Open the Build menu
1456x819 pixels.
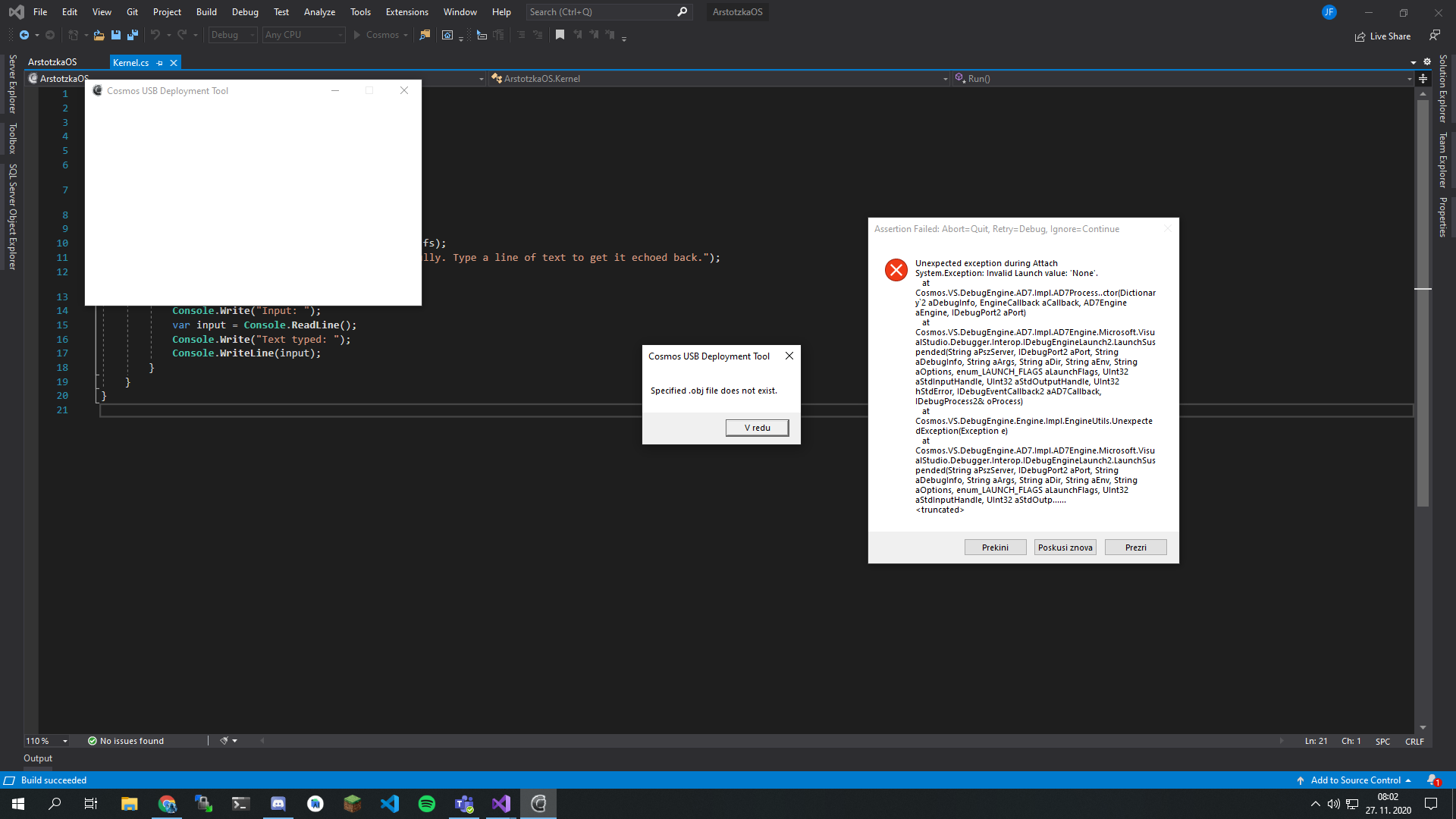click(x=206, y=12)
